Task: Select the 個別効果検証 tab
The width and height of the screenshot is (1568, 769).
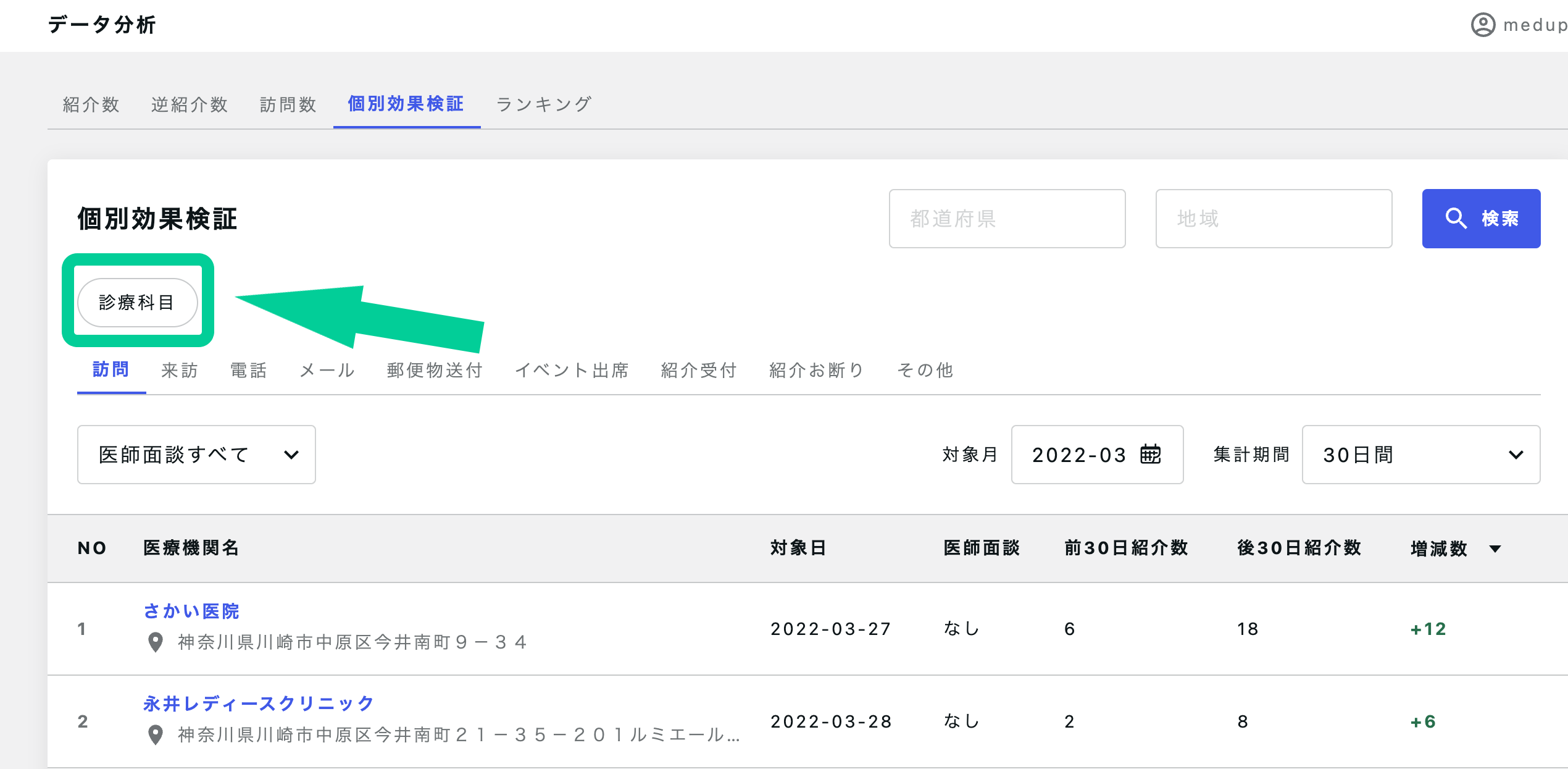Action: [406, 104]
